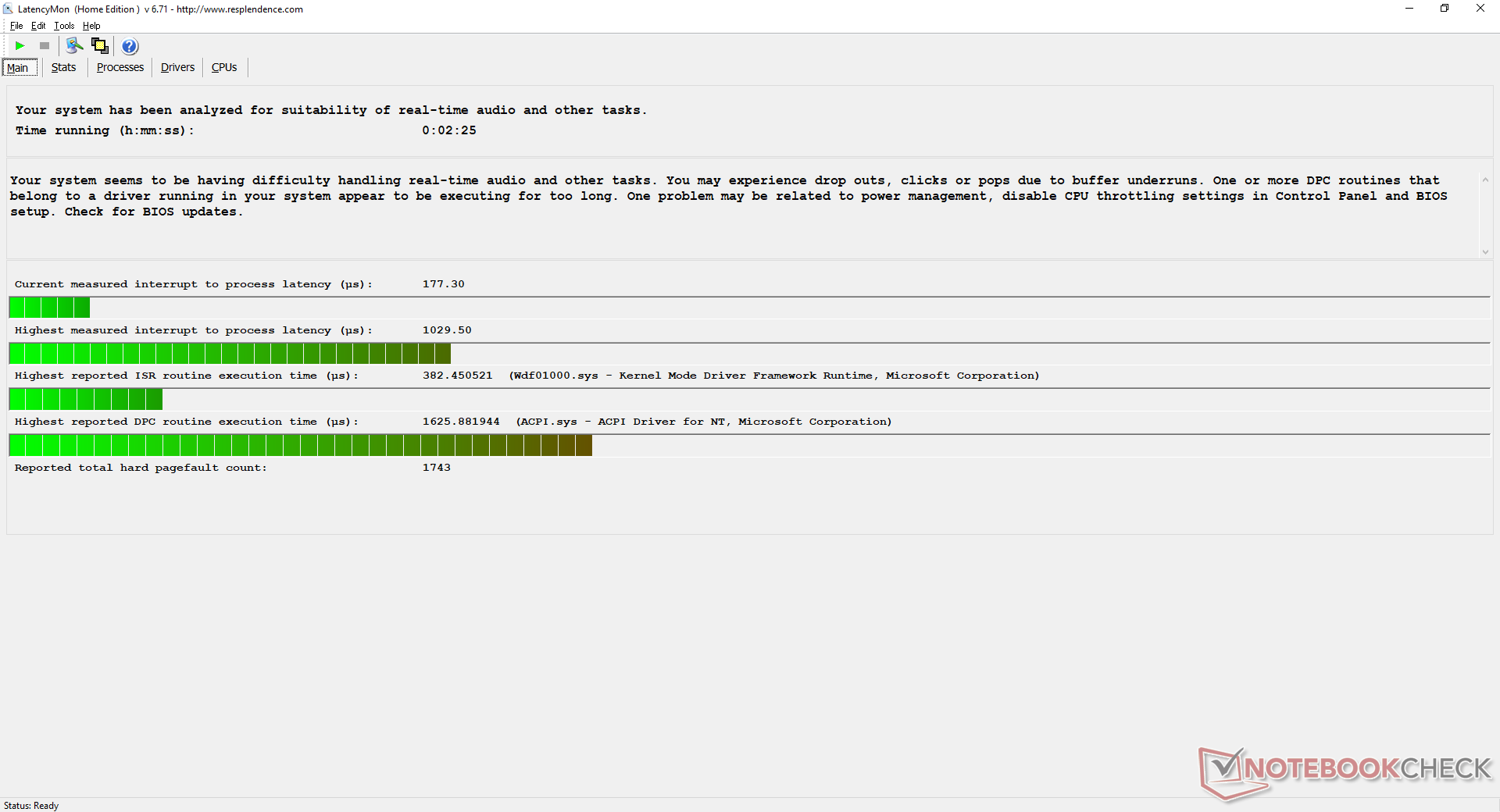Open the File menu
The width and height of the screenshot is (1500, 812).
click(x=16, y=26)
